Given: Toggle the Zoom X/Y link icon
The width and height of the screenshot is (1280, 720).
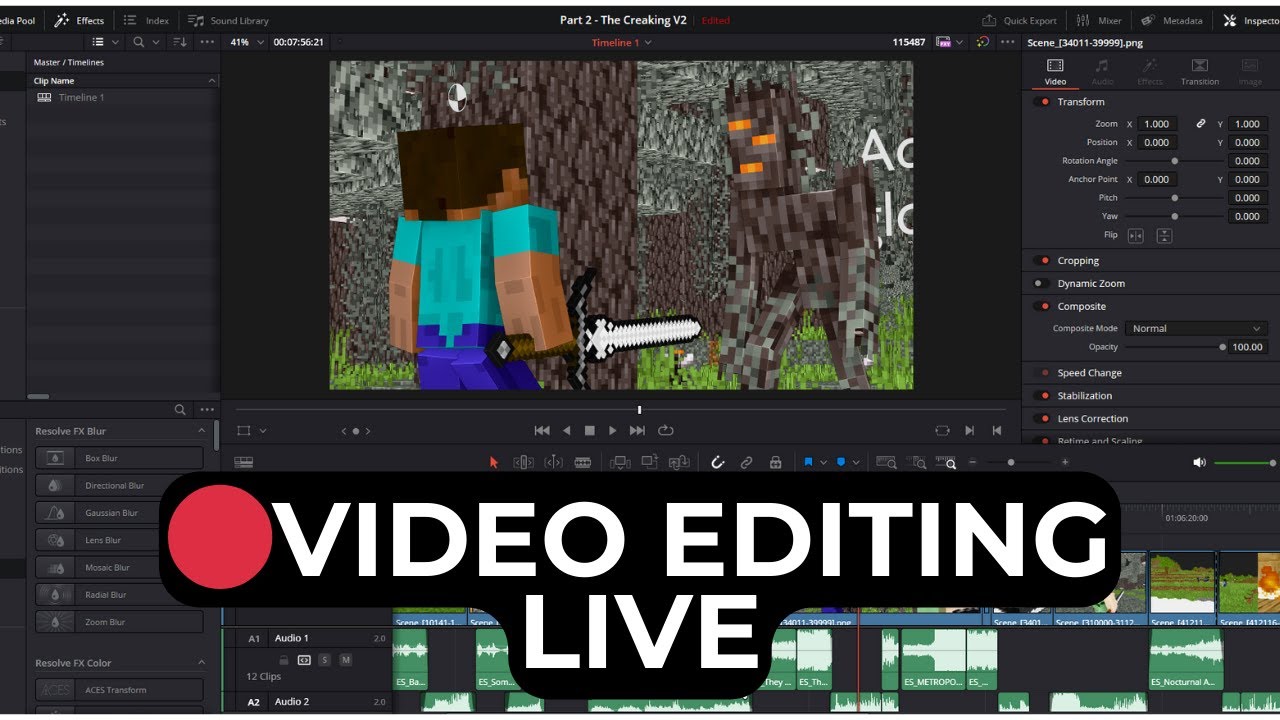Looking at the screenshot, I should 1201,124.
